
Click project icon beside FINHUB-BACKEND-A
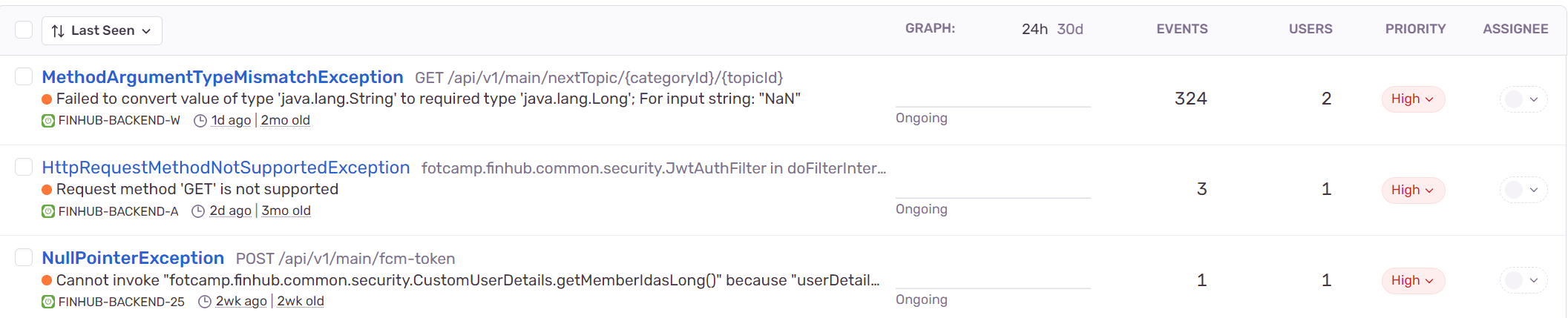point(48,211)
